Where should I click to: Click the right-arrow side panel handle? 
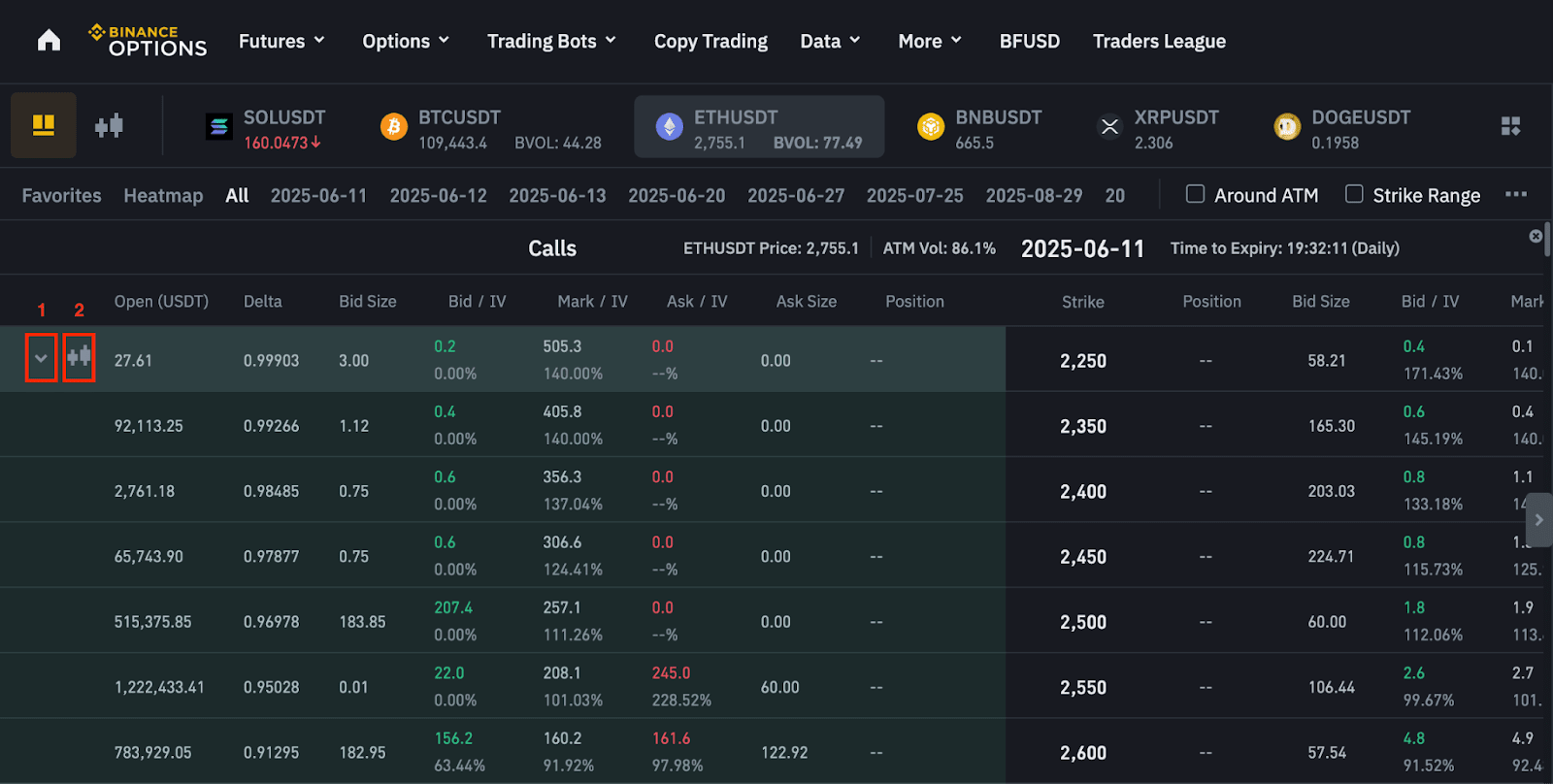coord(1538,520)
